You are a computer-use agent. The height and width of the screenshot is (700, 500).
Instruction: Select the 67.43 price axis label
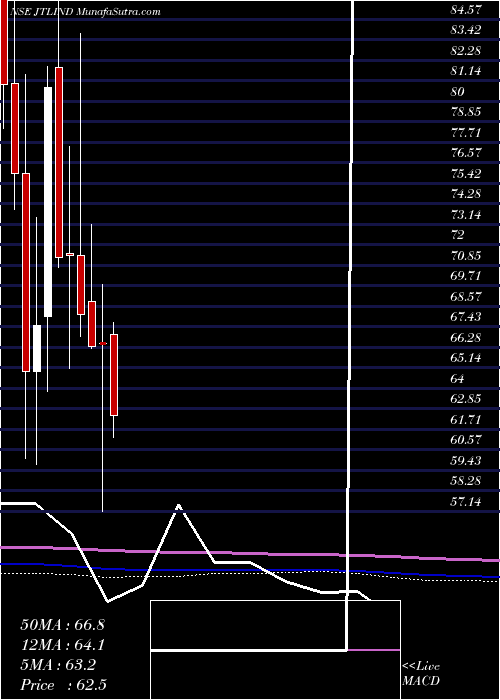[x=466, y=317]
